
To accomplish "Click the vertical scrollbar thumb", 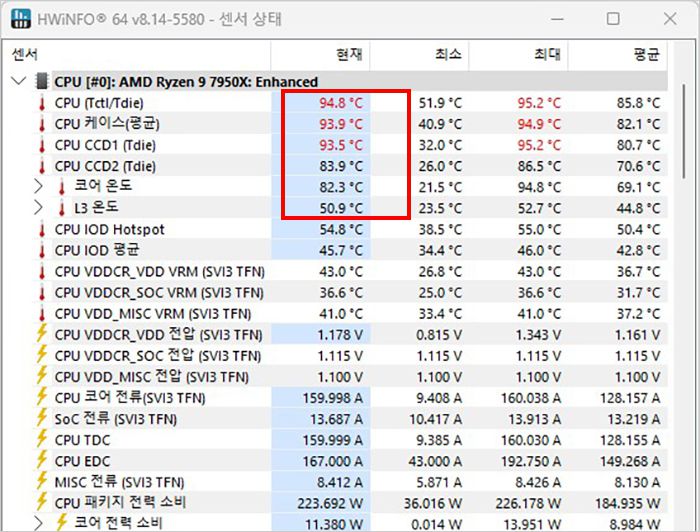I will [x=683, y=132].
